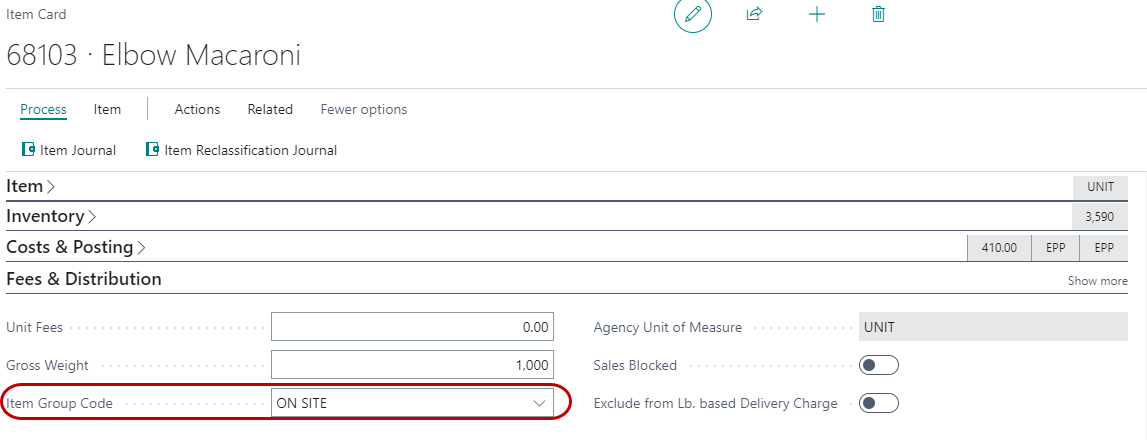1147x440 pixels.
Task: Click the share icon
Action: point(755,15)
